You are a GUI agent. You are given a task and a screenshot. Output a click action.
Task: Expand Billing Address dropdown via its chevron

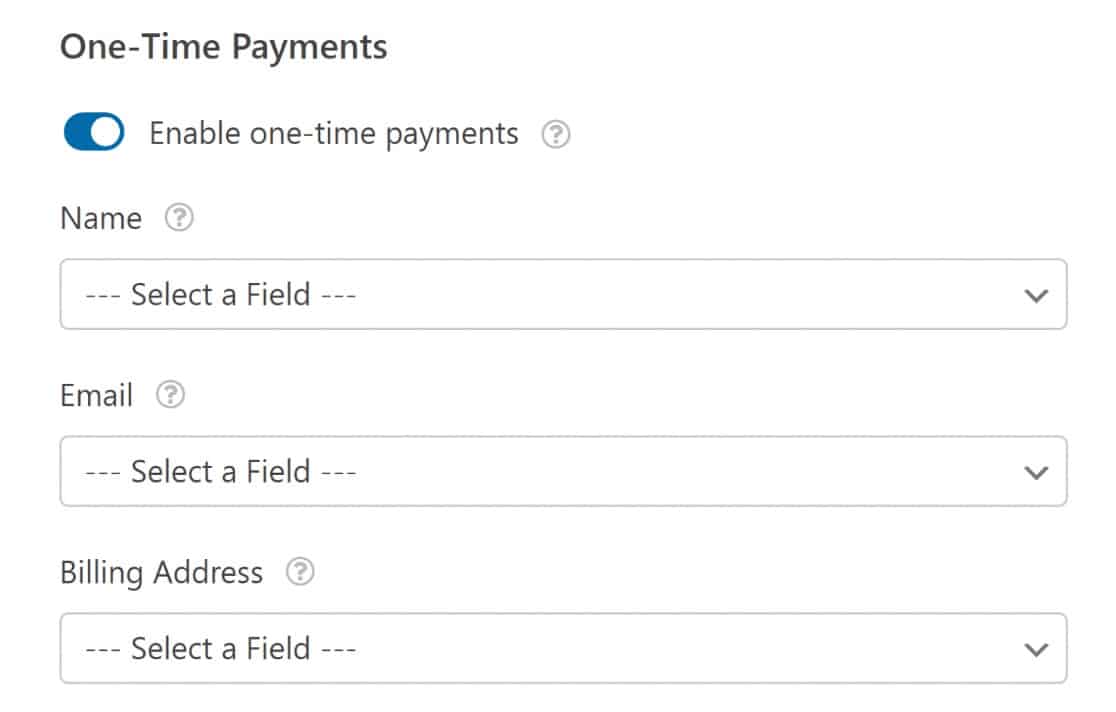[x=1036, y=650]
